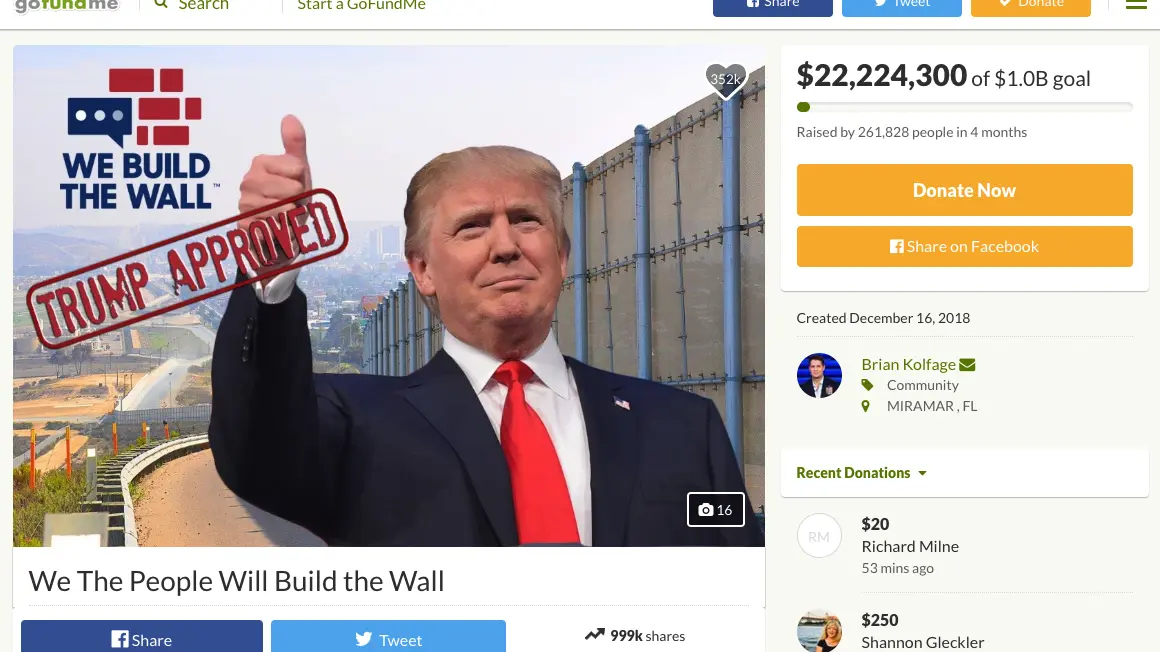Click the heart icon showing 352k
Image resolution: width=1160 pixels, height=652 pixels.
tap(725, 80)
